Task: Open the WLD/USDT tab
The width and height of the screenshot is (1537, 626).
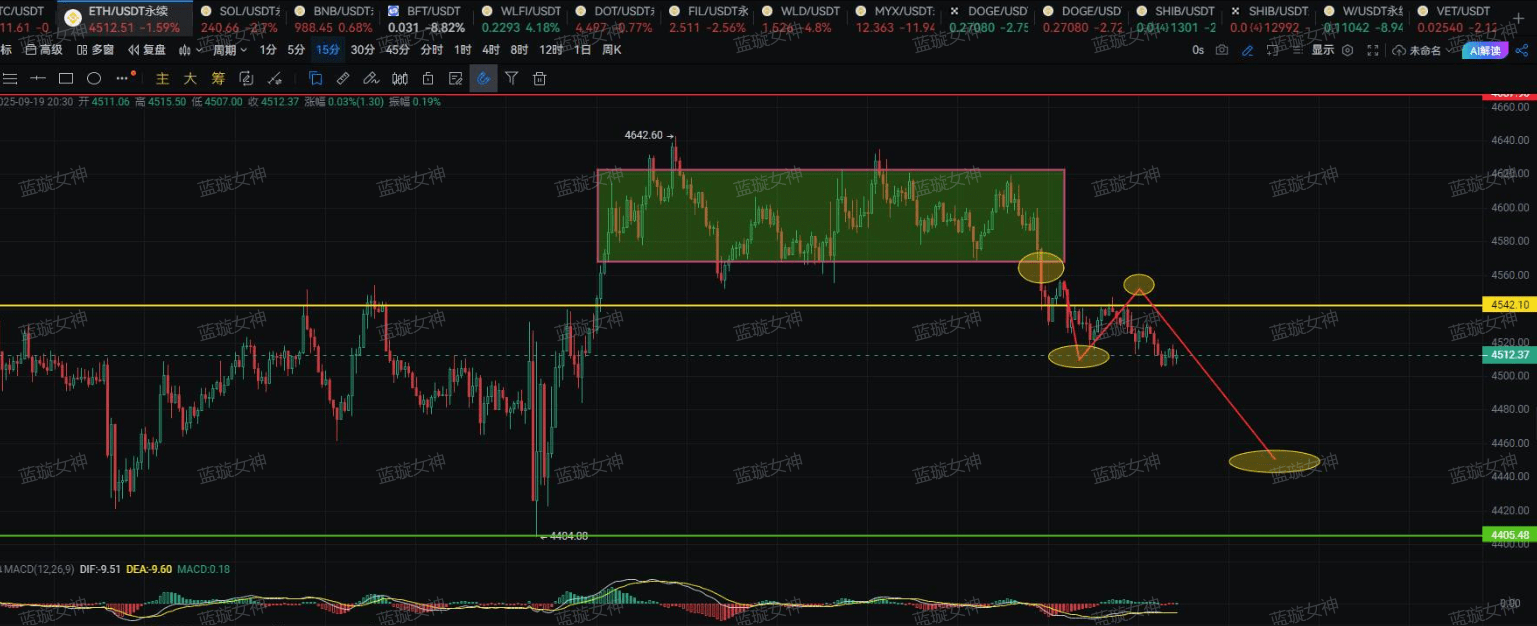Action: click(800, 18)
